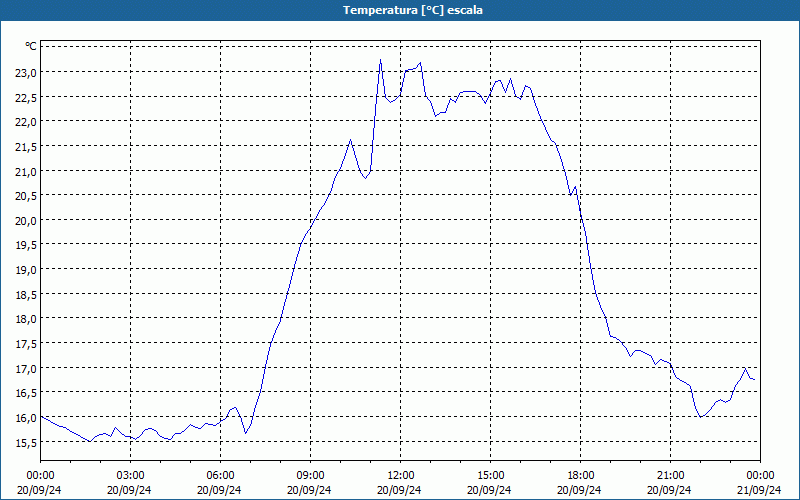This screenshot has height=500, width=800.
Task: Click the 12:00 tick label on the x-axis
Action: pyautogui.click(x=399, y=476)
